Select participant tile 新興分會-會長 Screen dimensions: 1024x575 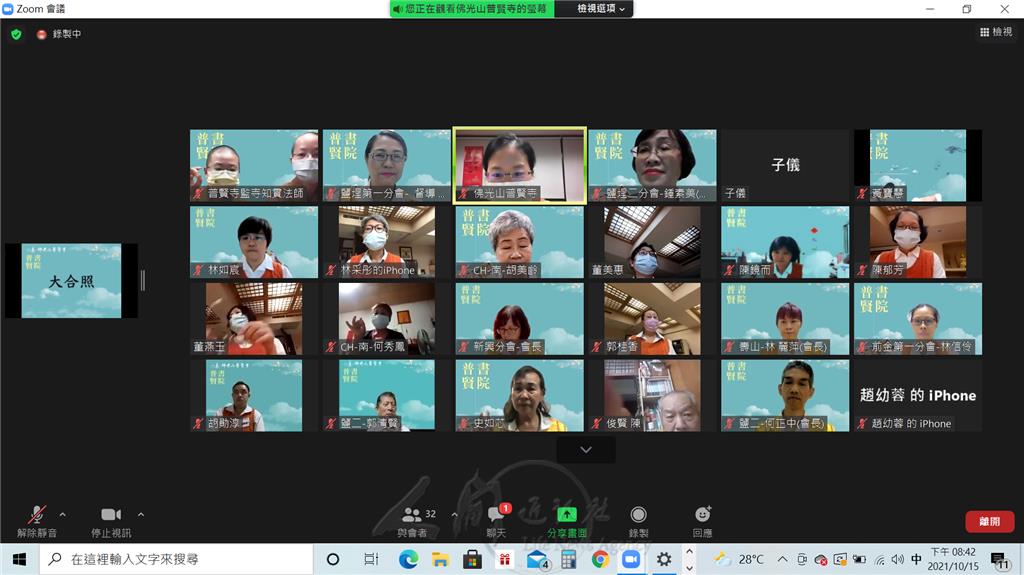click(520, 319)
